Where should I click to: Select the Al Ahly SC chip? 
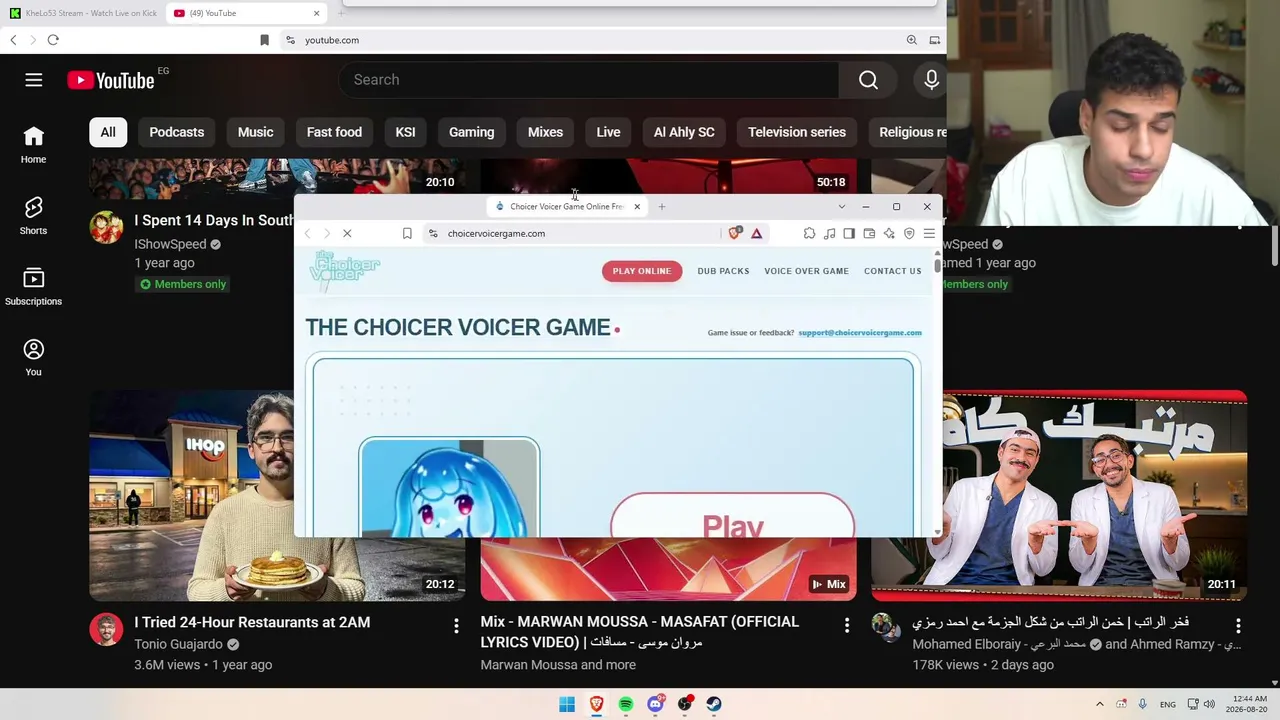tap(684, 132)
